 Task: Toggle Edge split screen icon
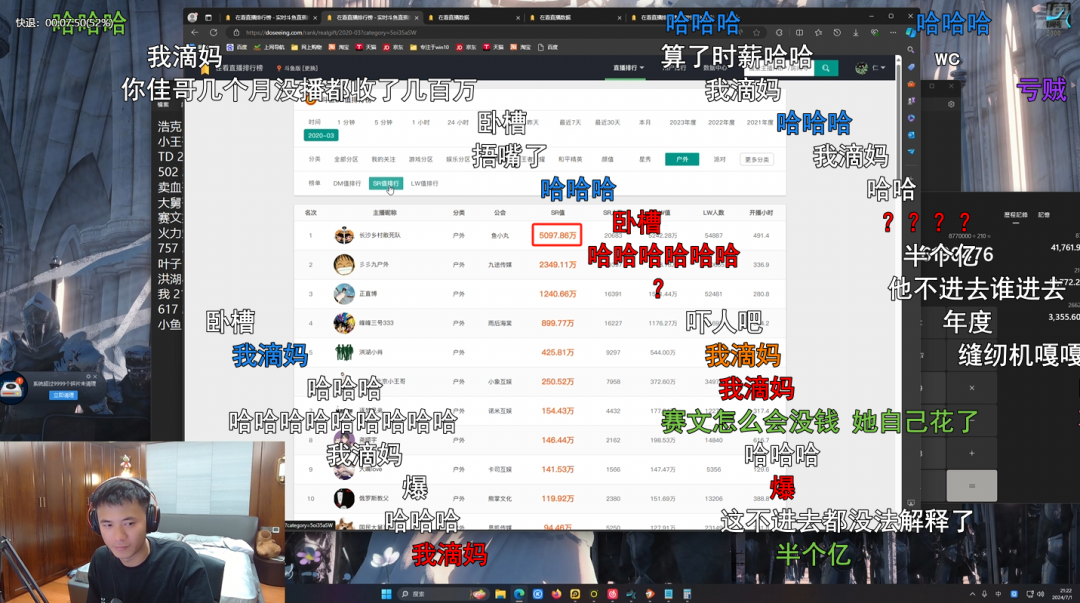tap(799, 32)
